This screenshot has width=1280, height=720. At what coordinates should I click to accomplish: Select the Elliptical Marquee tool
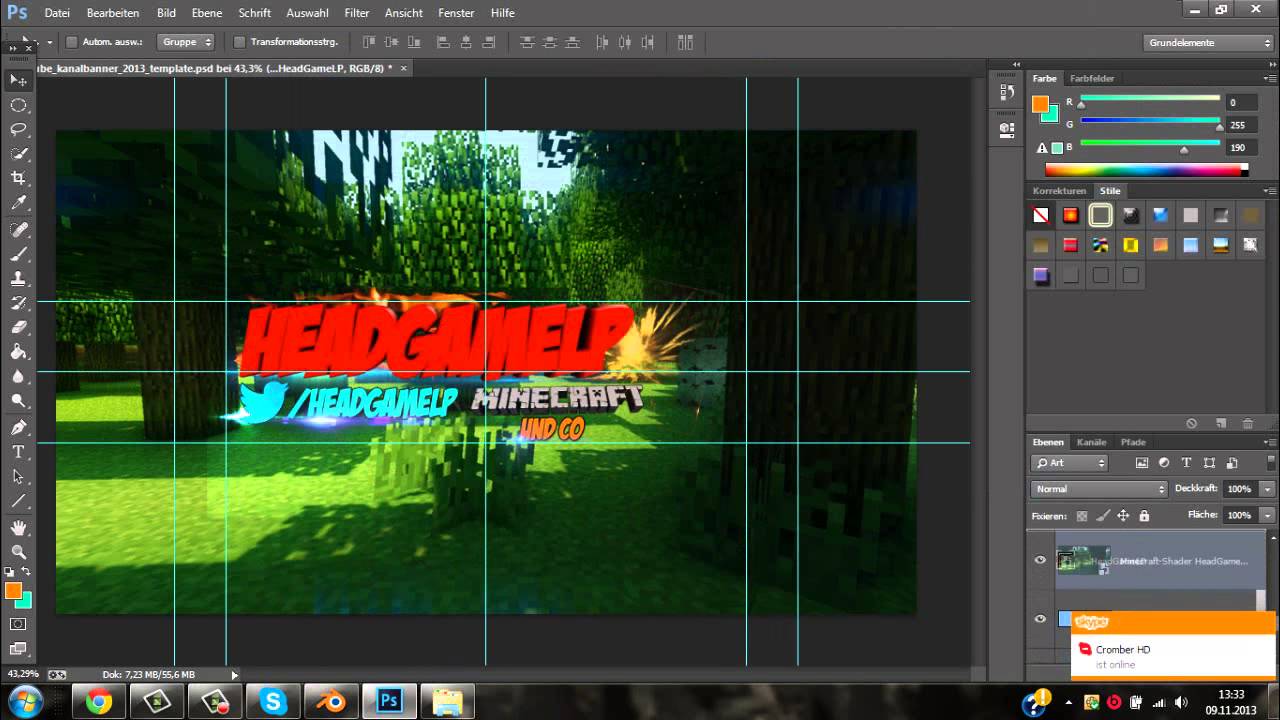pyautogui.click(x=18, y=105)
